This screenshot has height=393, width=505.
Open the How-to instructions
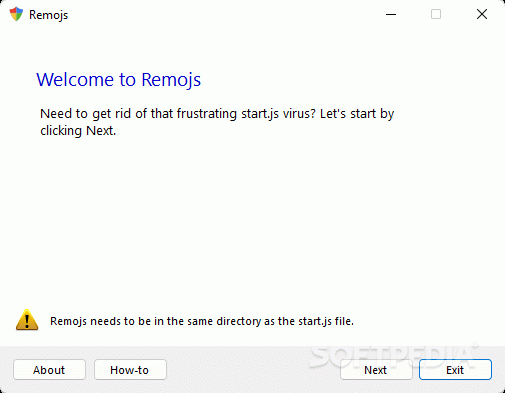click(x=130, y=370)
